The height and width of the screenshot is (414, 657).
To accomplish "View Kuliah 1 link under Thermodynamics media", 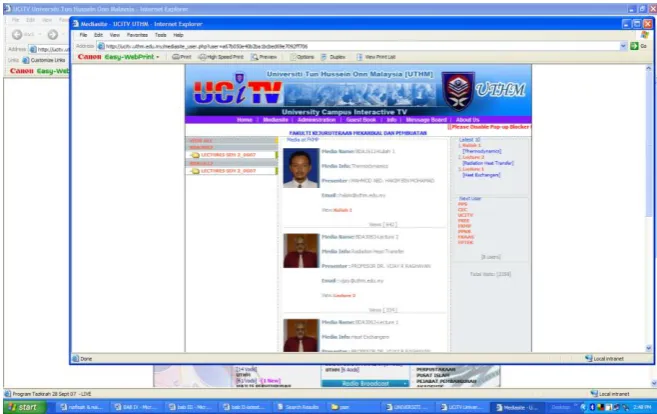I will point(343,210).
